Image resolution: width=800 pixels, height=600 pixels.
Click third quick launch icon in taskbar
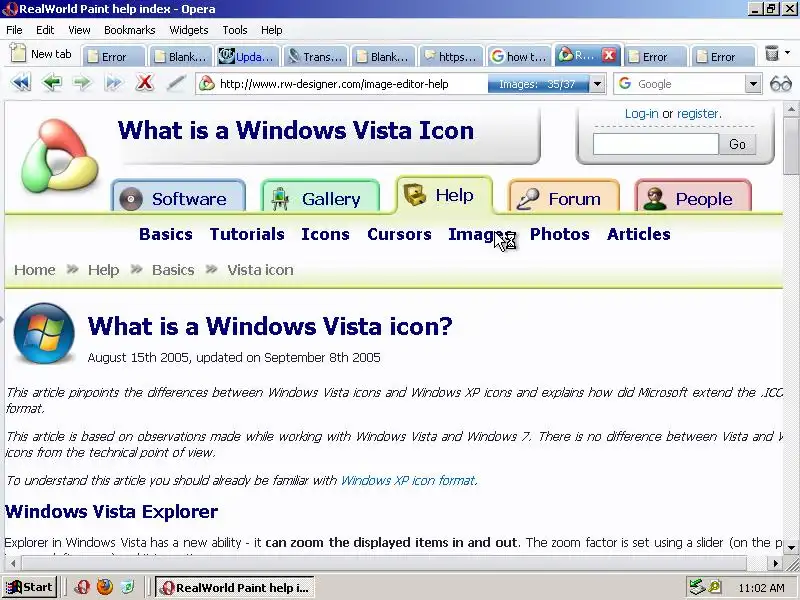[x=128, y=587]
